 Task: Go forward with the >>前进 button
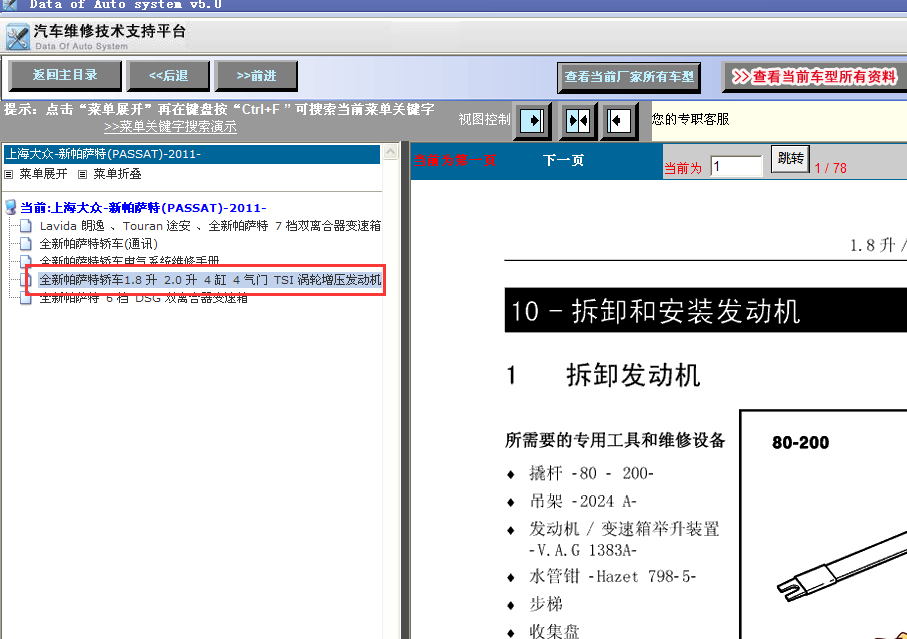[x=256, y=76]
